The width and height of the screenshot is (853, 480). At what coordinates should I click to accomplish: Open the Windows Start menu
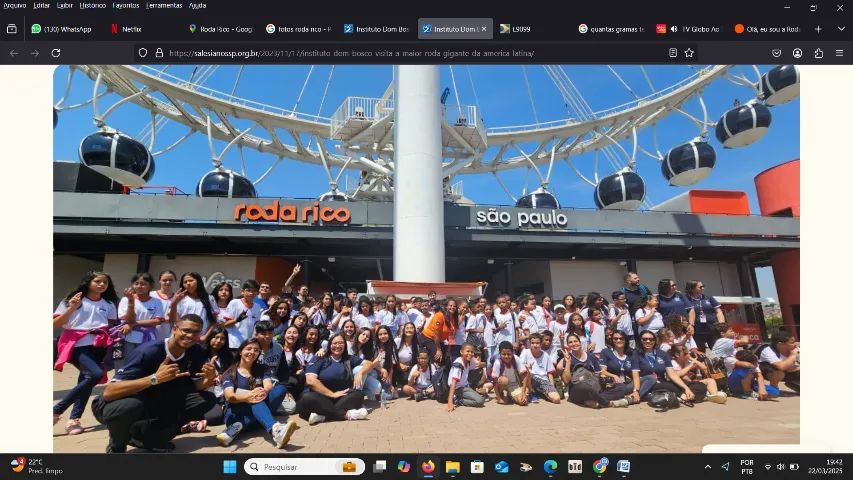coord(230,467)
